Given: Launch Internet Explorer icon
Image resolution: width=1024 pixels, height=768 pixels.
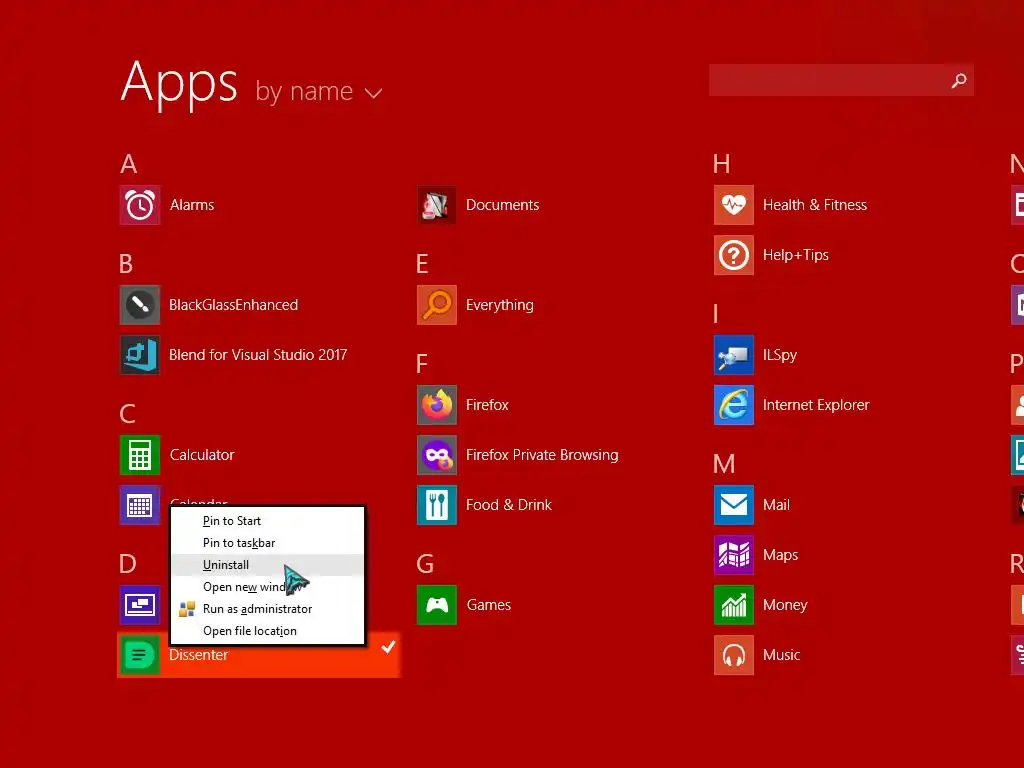Looking at the screenshot, I should click(x=734, y=405).
